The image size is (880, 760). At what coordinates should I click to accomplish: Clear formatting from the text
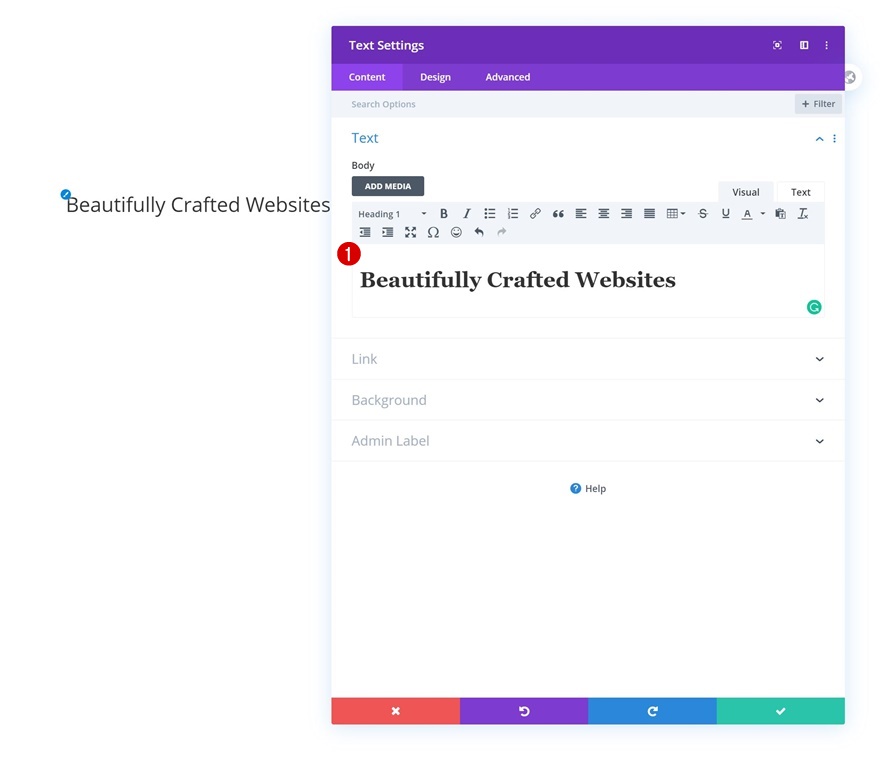pyautogui.click(x=803, y=214)
